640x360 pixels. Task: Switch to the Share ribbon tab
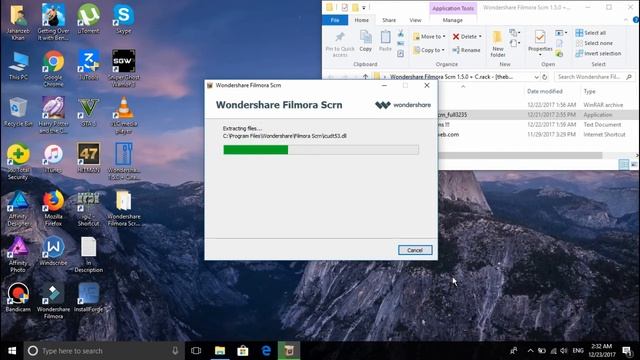(x=389, y=20)
